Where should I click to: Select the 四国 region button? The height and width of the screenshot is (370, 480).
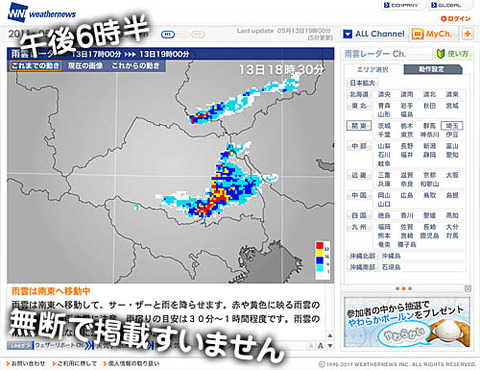(359, 215)
